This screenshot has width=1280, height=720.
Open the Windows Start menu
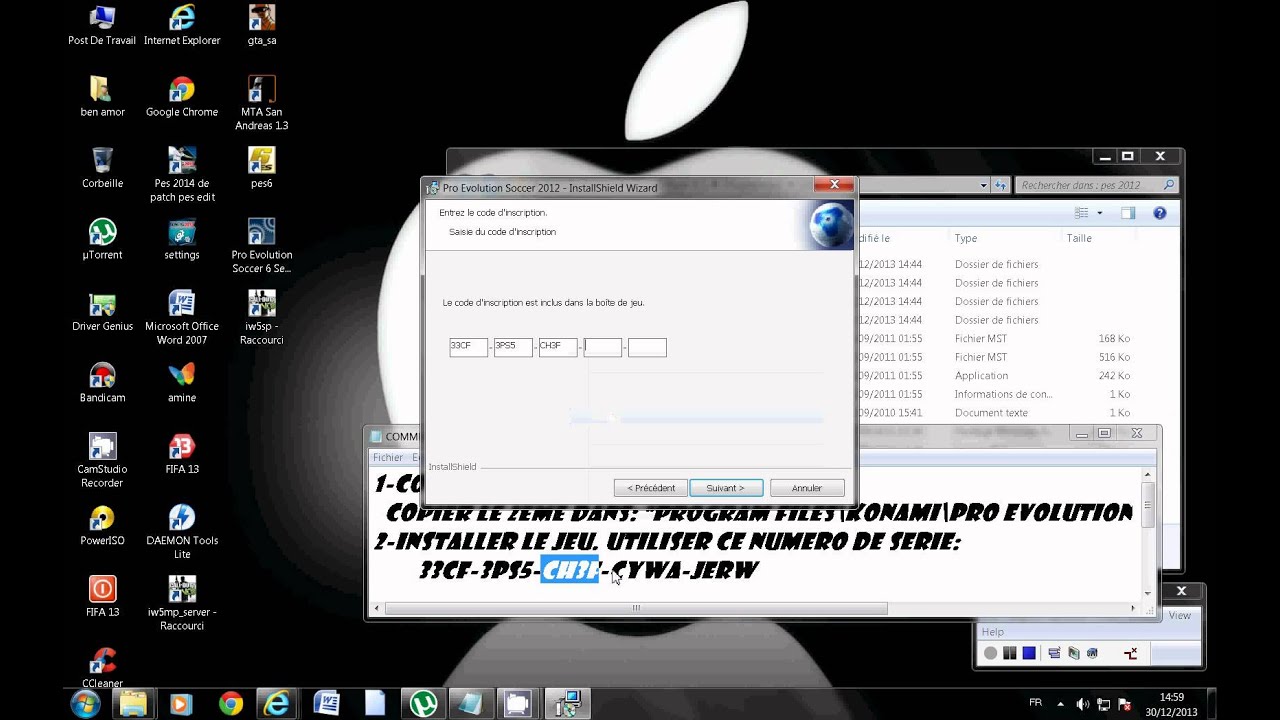[x=85, y=703]
